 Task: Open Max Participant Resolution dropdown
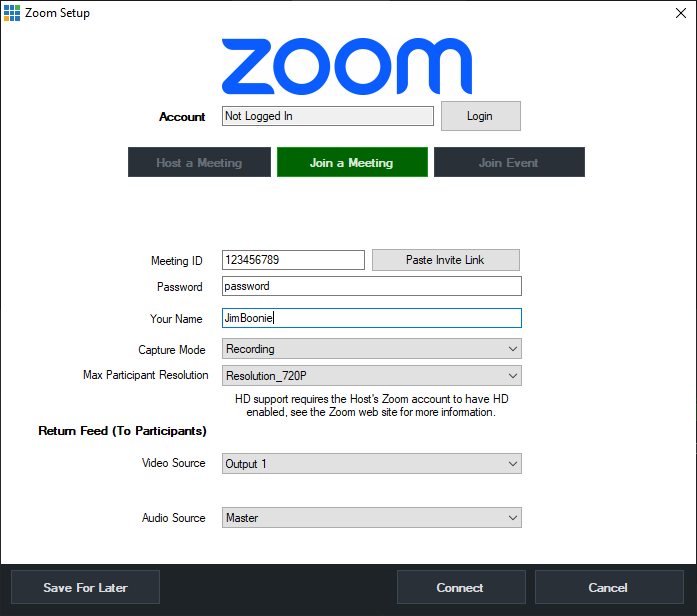coord(371,376)
